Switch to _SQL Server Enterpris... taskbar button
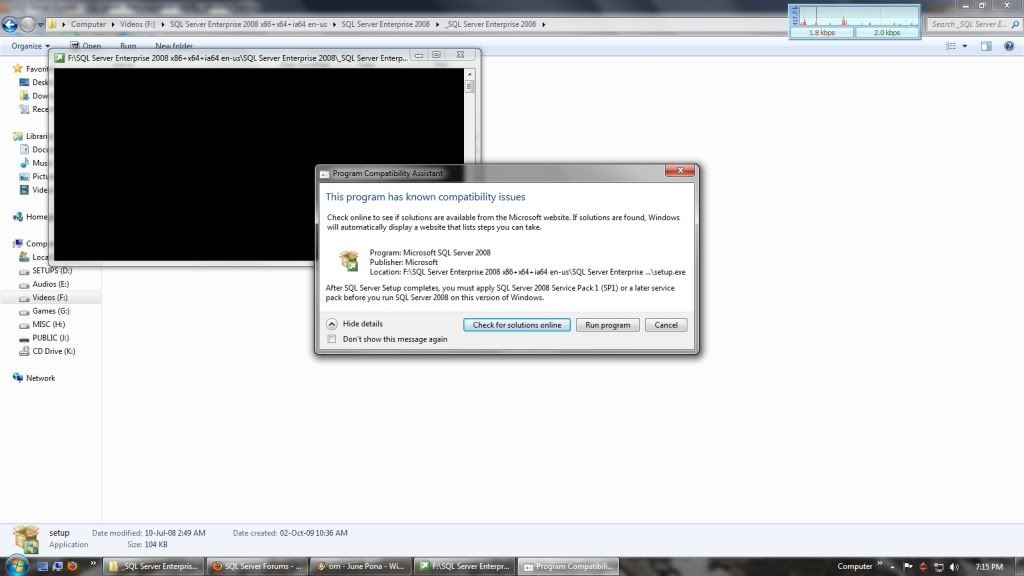 (x=155, y=566)
